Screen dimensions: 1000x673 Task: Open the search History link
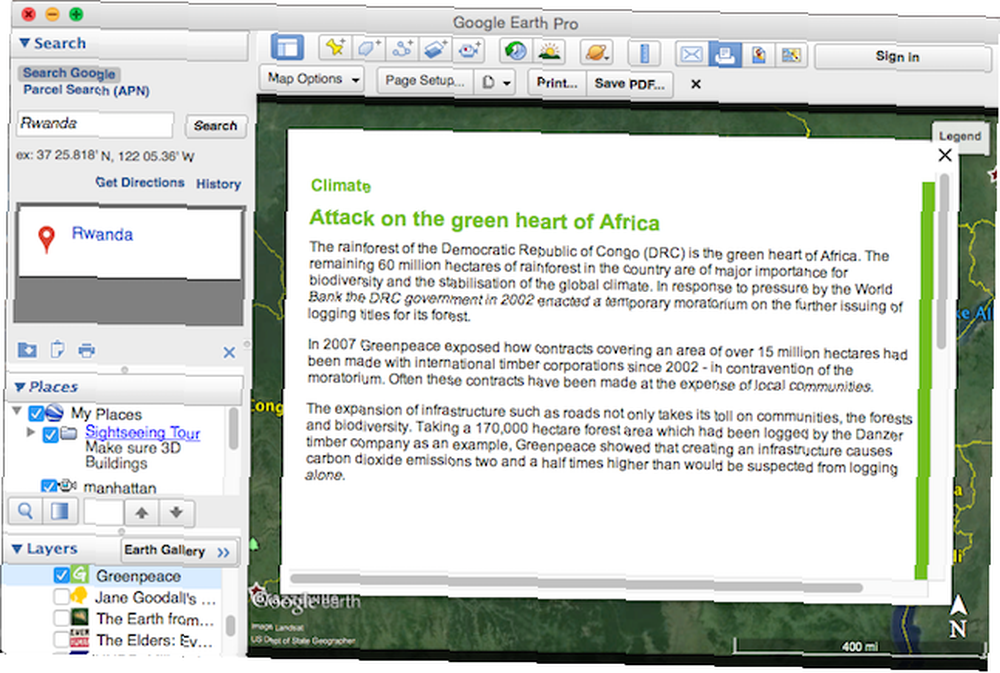[x=218, y=184]
